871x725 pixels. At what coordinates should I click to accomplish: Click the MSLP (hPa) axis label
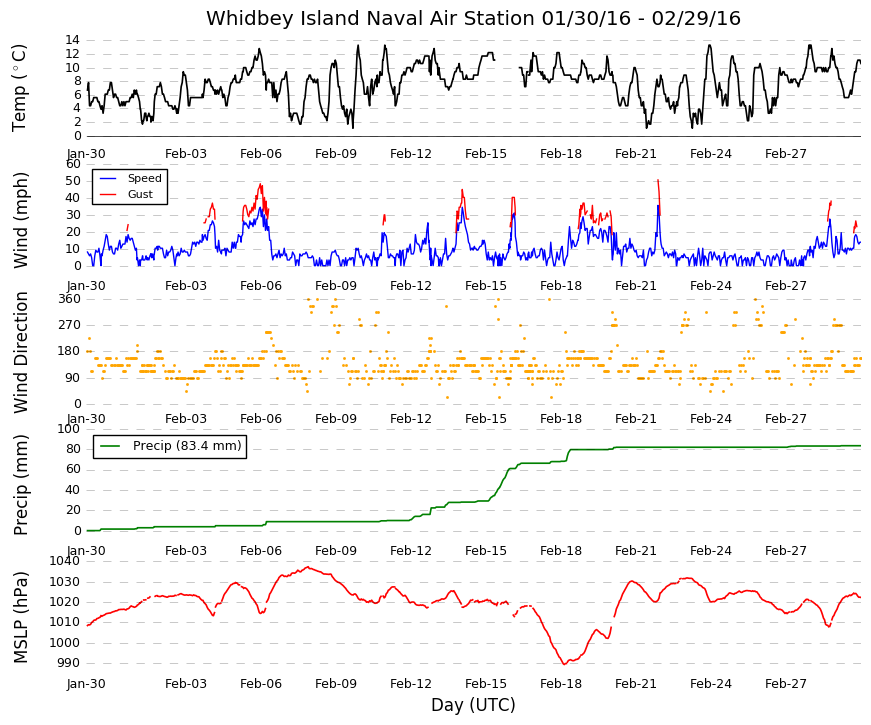point(19,617)
